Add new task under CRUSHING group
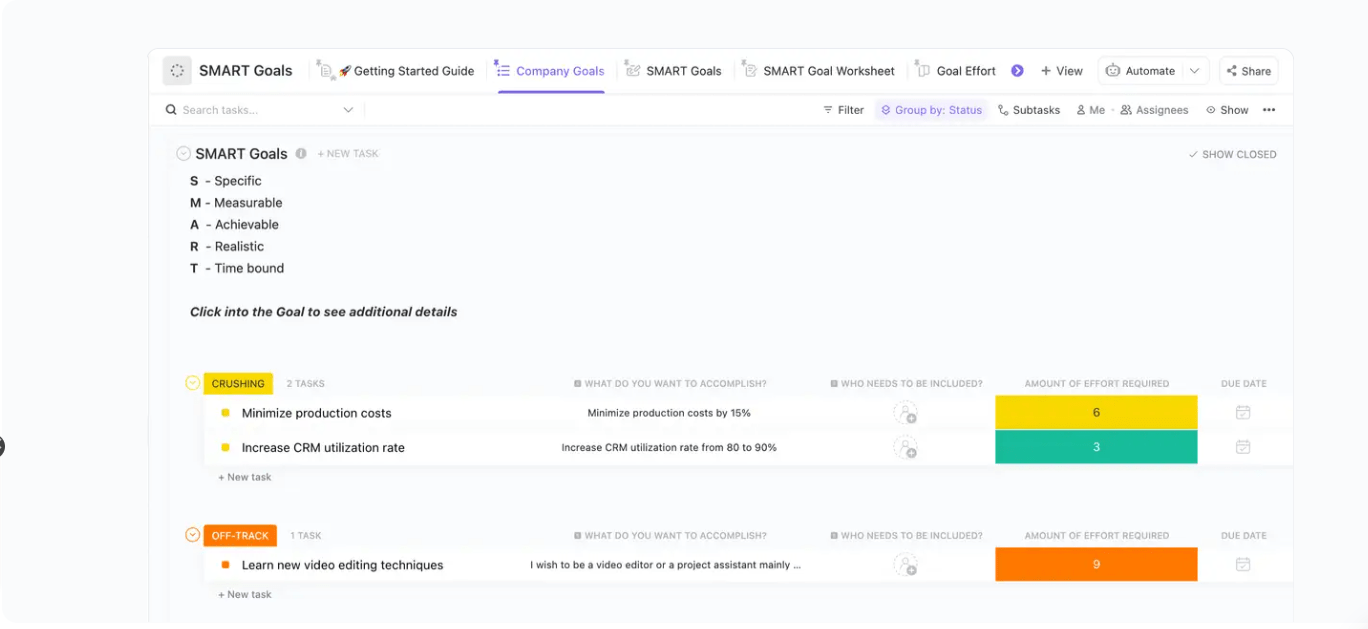 click(245, 477)
